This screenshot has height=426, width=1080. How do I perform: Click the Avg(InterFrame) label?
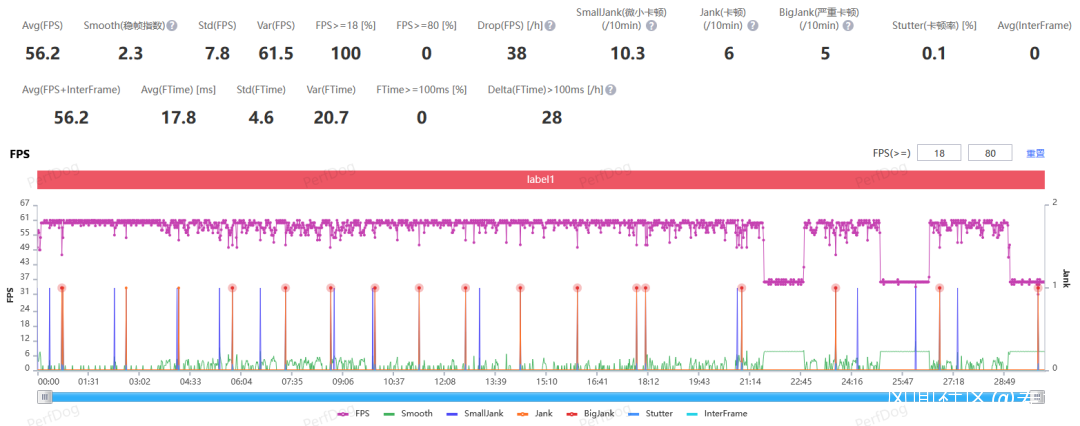point(1034,26)
